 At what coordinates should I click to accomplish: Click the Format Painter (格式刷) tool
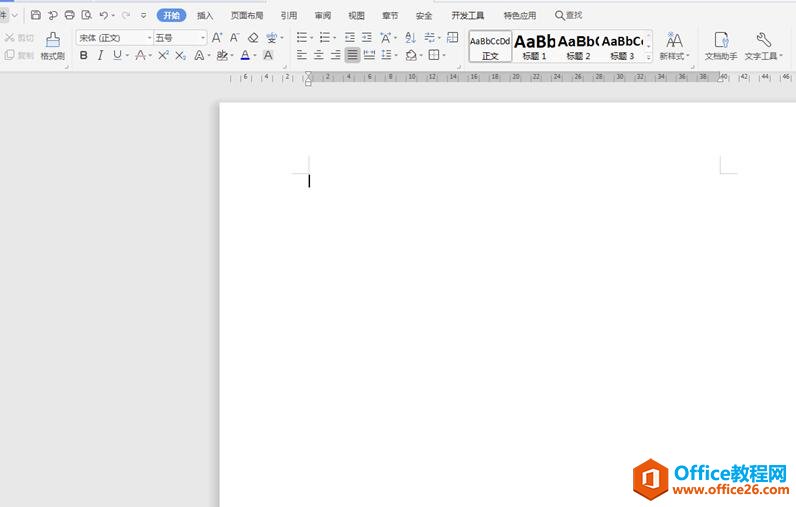52,45
